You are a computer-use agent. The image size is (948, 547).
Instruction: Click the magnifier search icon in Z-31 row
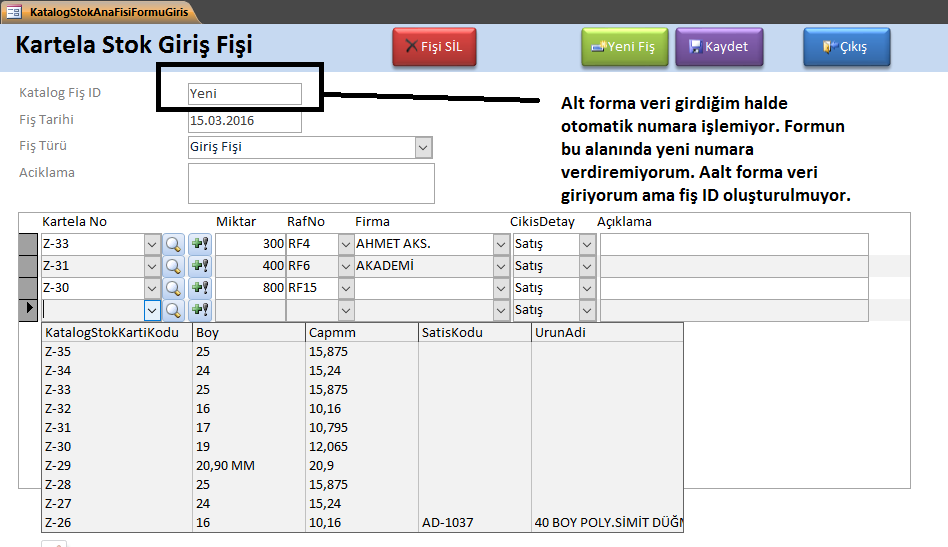[173, 266]
